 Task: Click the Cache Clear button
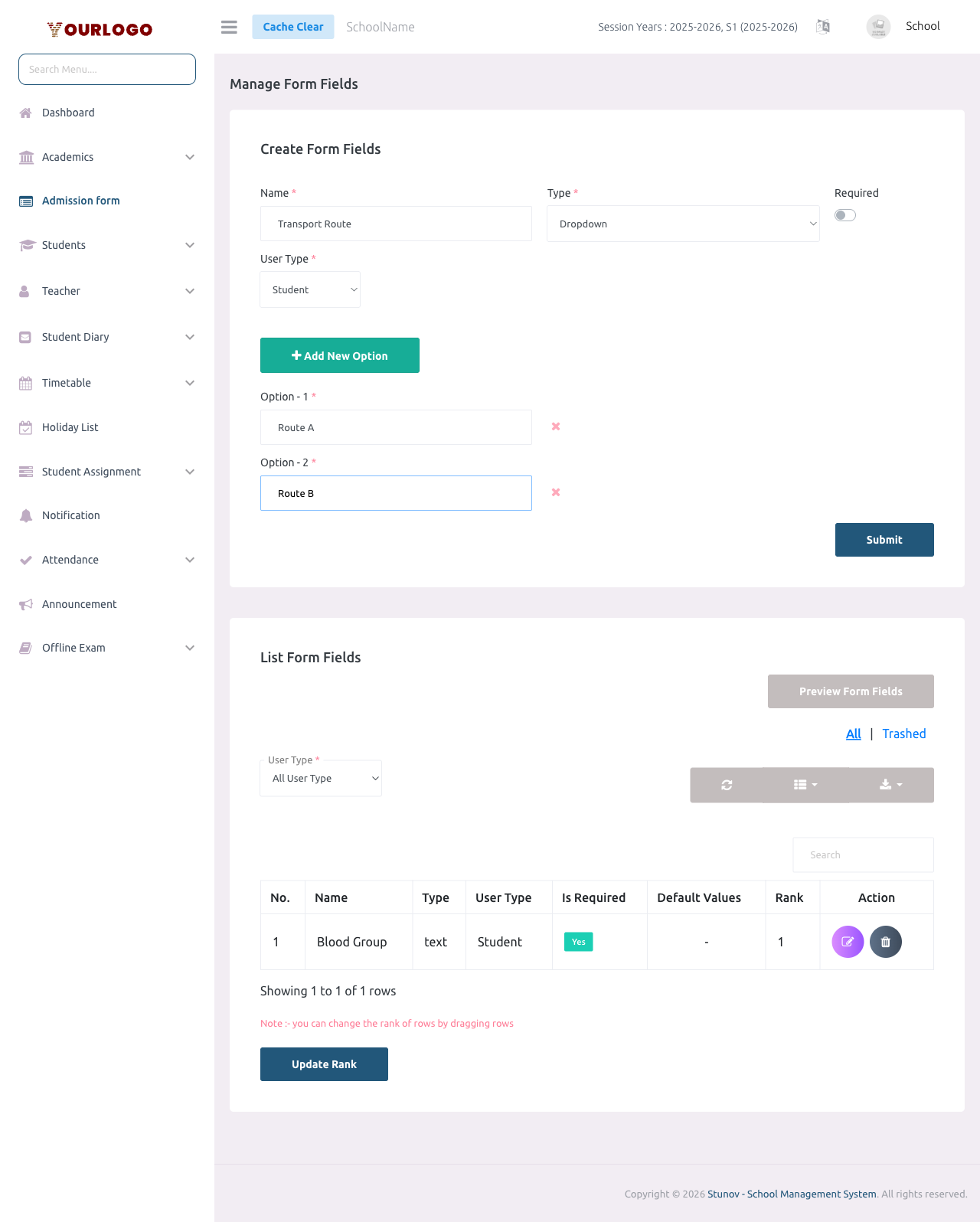(293, 27)
